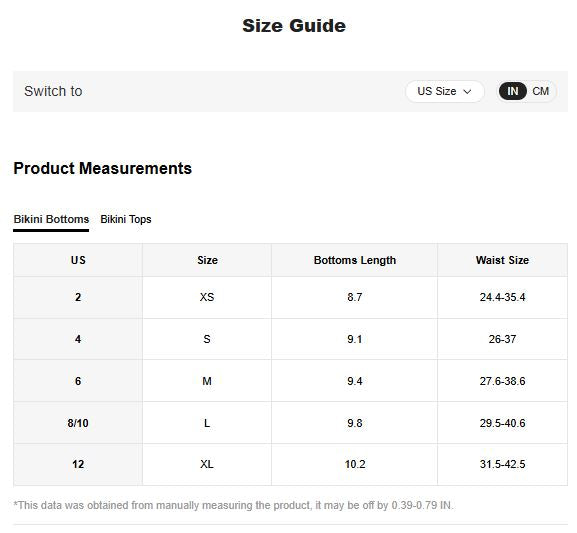Image resolution: width=577 pixels, height=533 pixels.
Task: Click the 31.5-42.5 waist size cell
Action: 502,464
